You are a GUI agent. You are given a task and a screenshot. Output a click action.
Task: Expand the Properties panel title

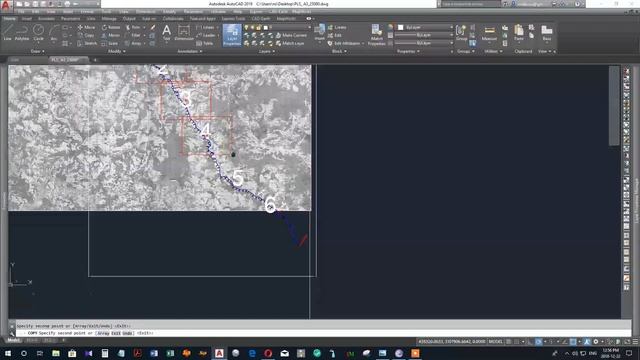pyautogui.click(x=409, y=51)
